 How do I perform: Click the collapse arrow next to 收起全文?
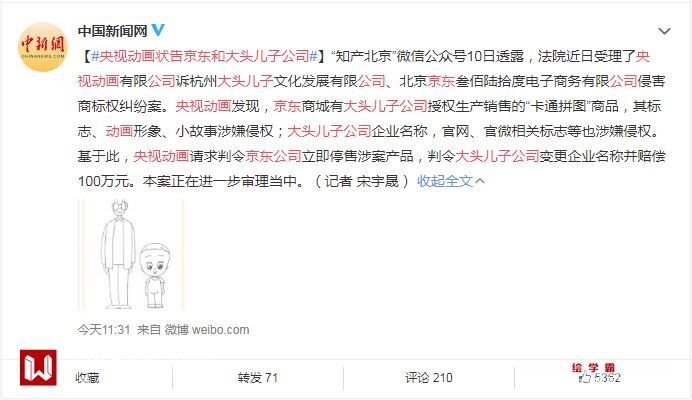click(x=480, y=181)
